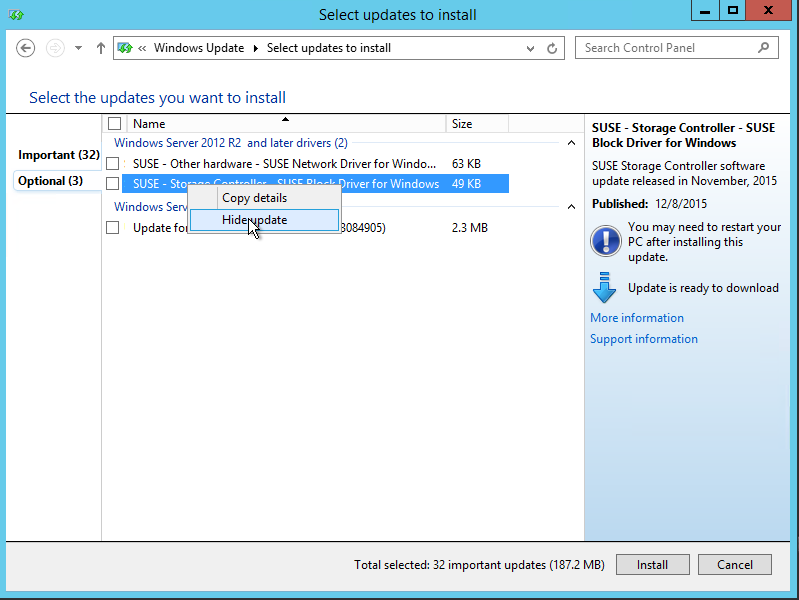799x600 pixels.
Task: Open the address bar history dropdown
Action: click(x=530, y=48)
